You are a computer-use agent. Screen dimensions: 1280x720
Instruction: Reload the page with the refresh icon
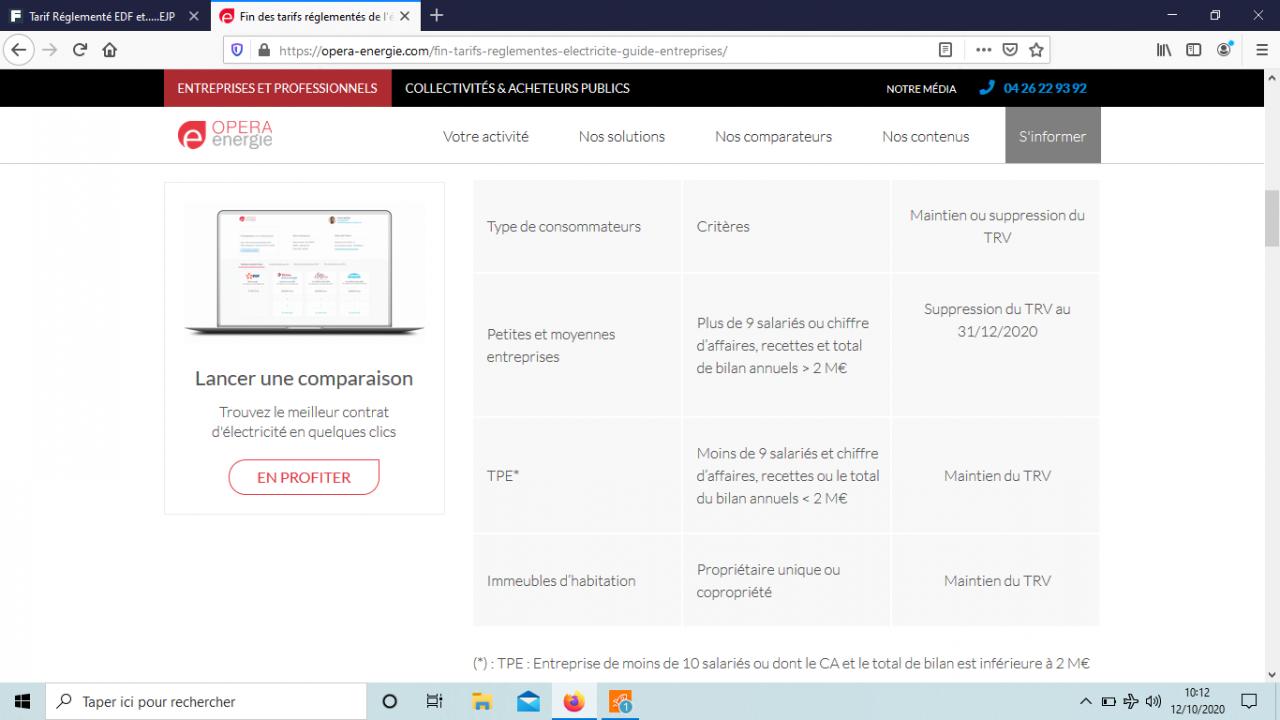(80, 50)
